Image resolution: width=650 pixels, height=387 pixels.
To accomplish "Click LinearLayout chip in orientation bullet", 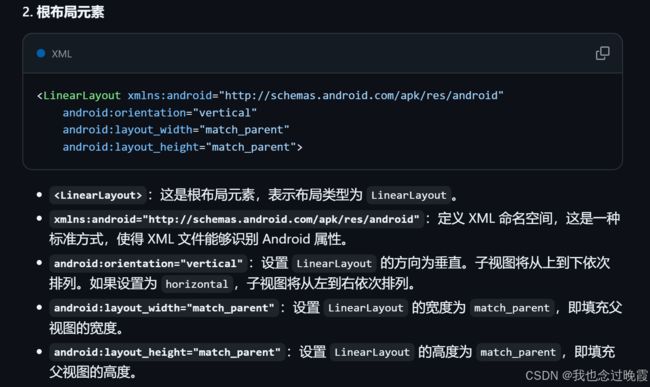I will (334, 263).
